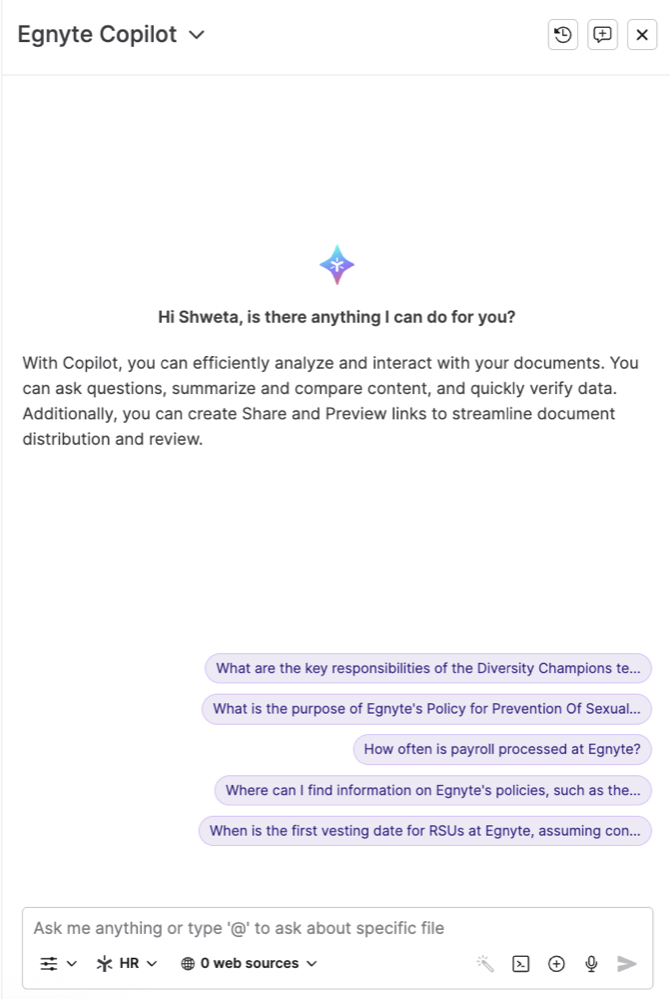Activate the microphone for voice input

click(591, 963)
